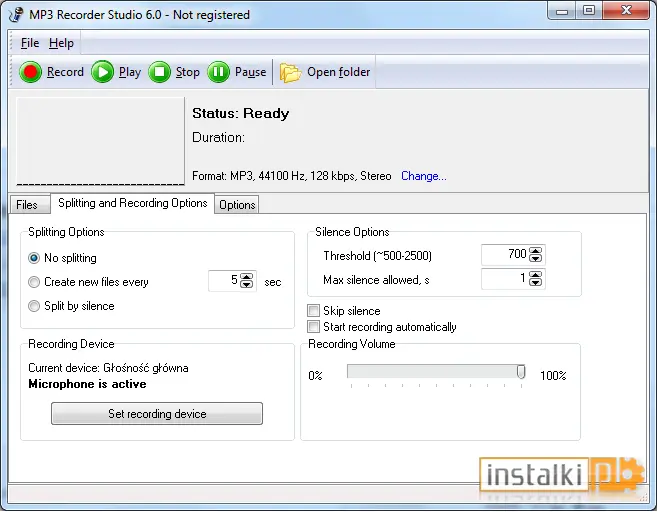The image size is (657, 512).
Task: Close the MP3 Recorder Studio window
Action: [626, 10]
